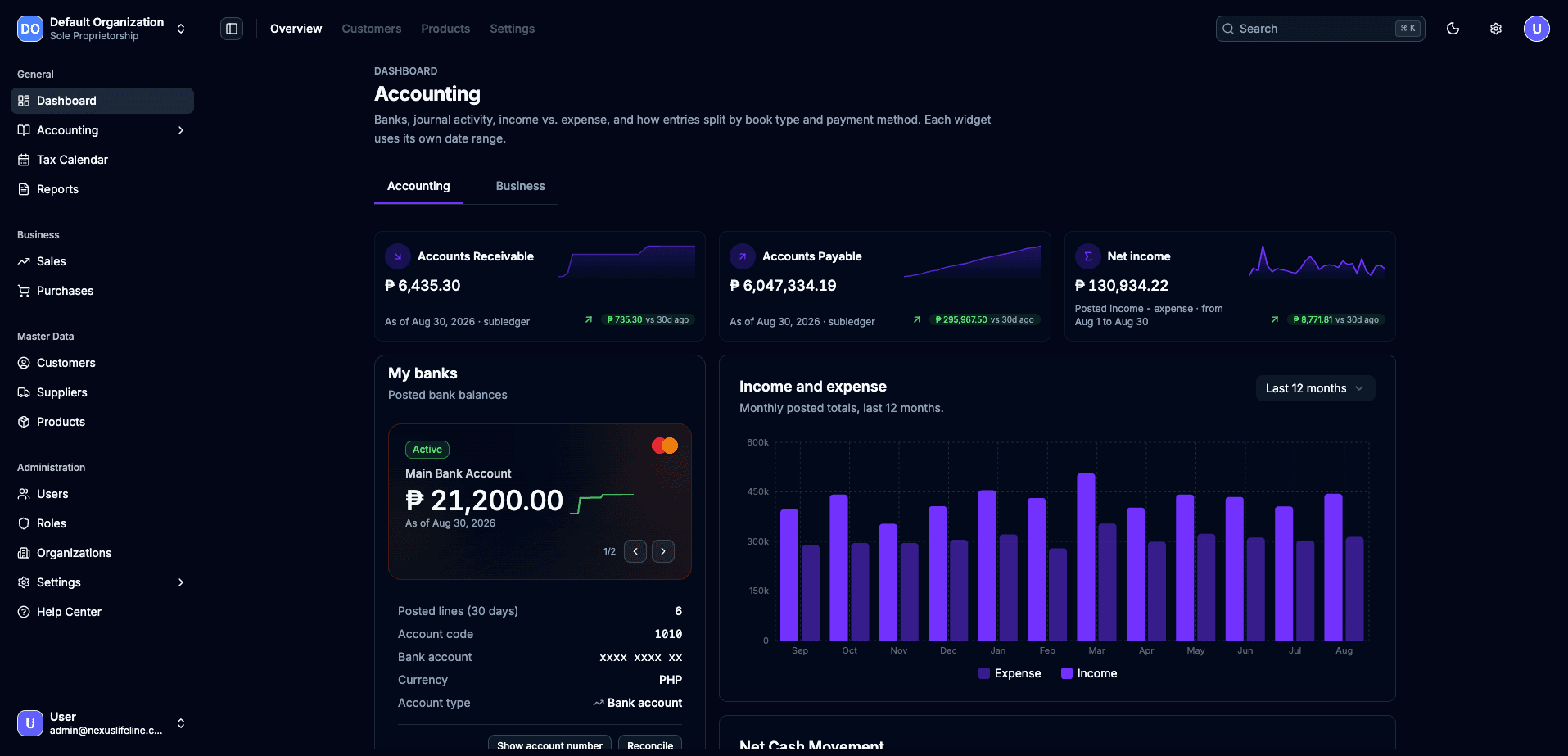Click the Purchases cart icon
1568x756 pixels.
point(24,291)
